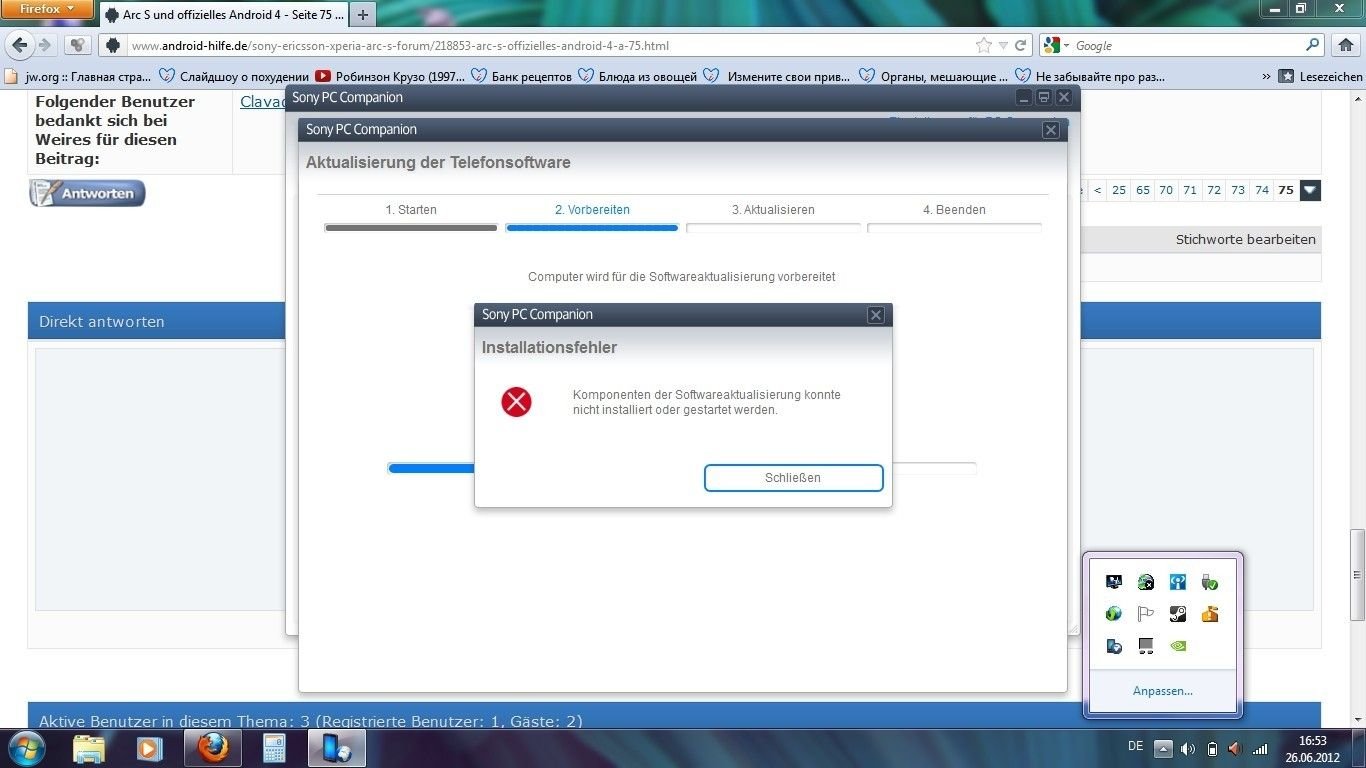Bookmark this page with the star
This screenshot has height=768, width=1366.
click(984, 46)
